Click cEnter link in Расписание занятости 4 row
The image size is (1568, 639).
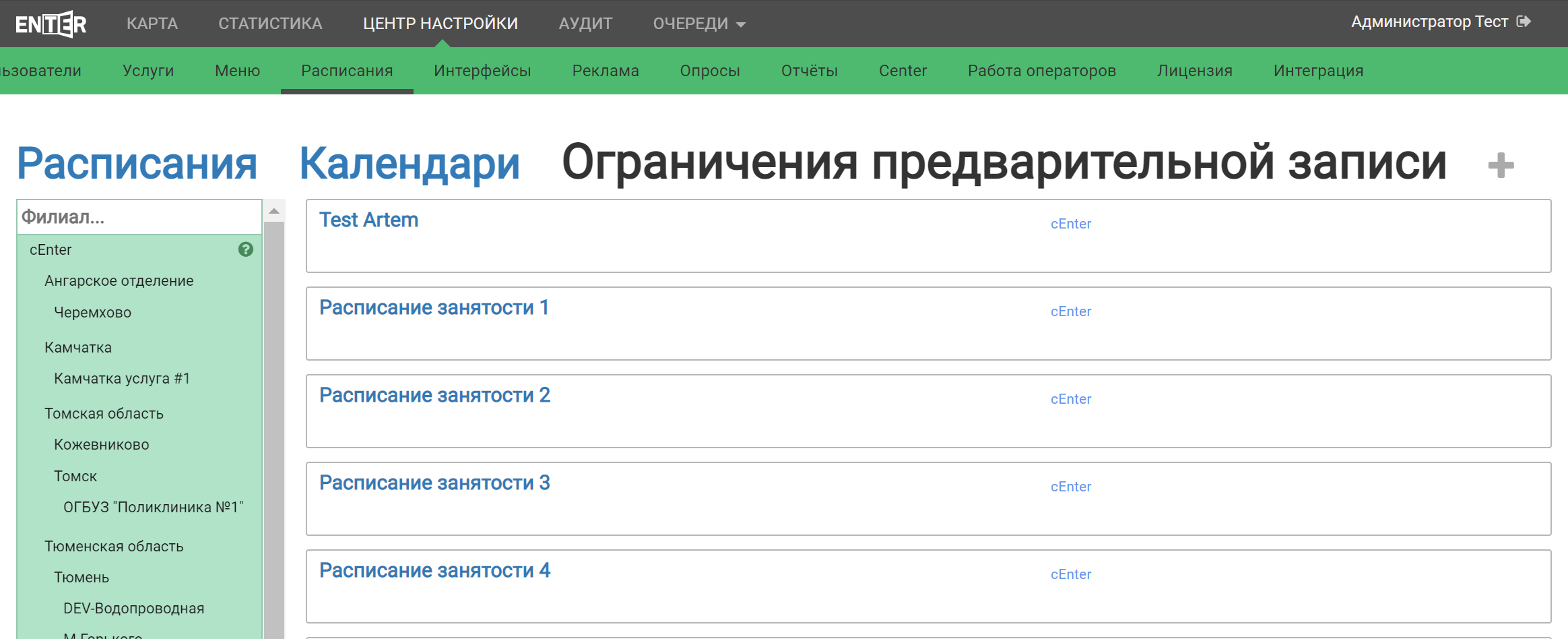1070,574
